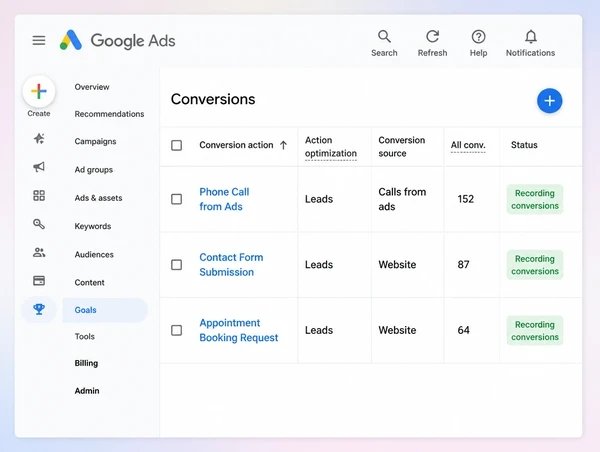Open Keywords in the sidebar
600x452 pixels.
click(93, 226)
